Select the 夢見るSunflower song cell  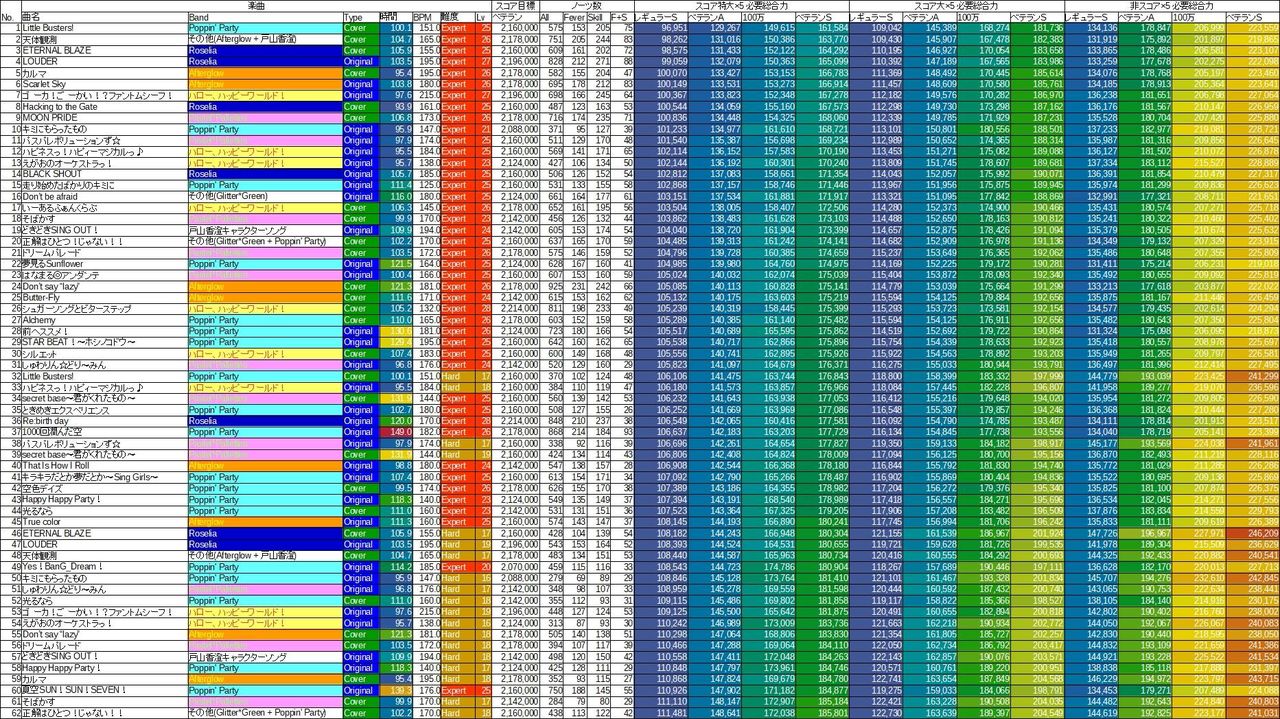tap(103, 263)
